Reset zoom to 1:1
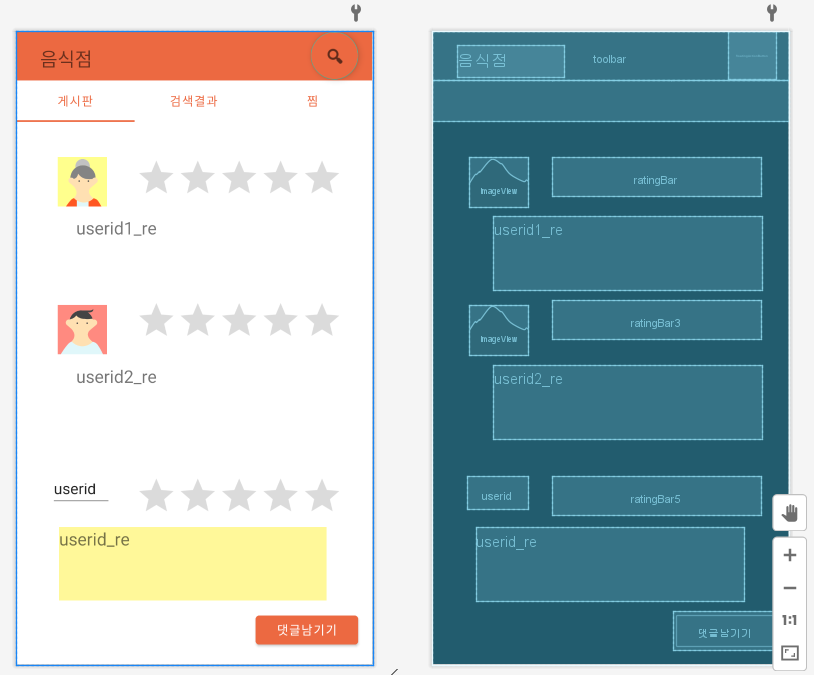The height and width of the screenshot is (675, 814). [790, 620]
